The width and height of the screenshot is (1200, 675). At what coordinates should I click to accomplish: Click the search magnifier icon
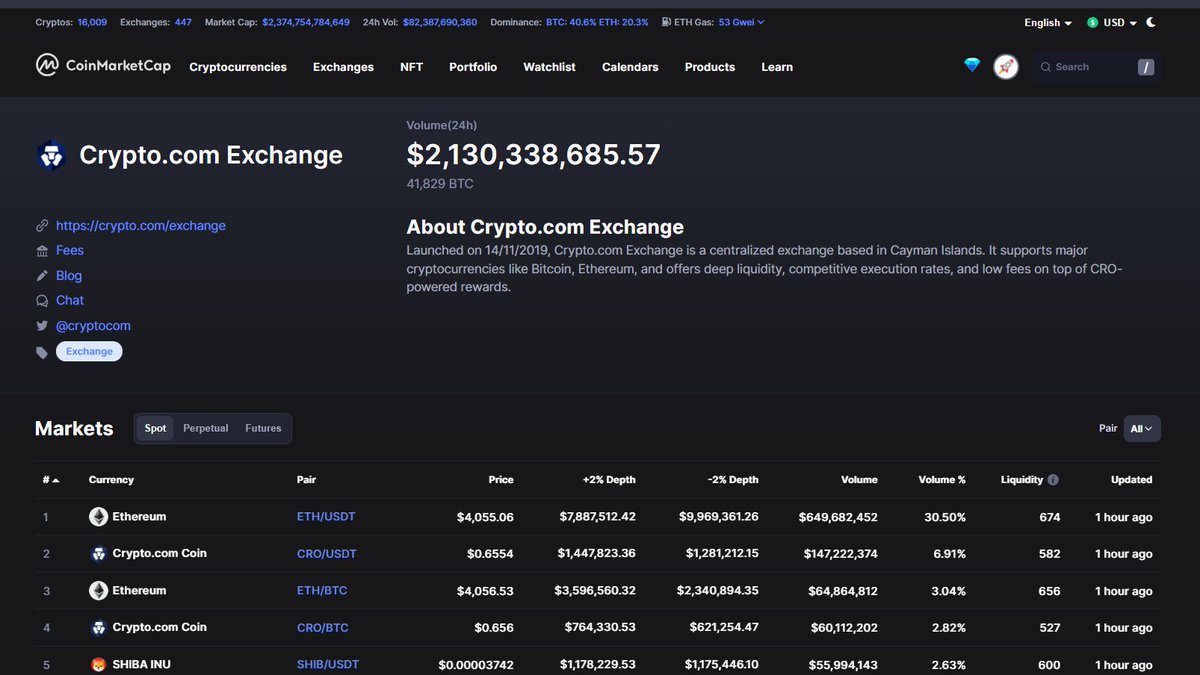(1046, 67)
